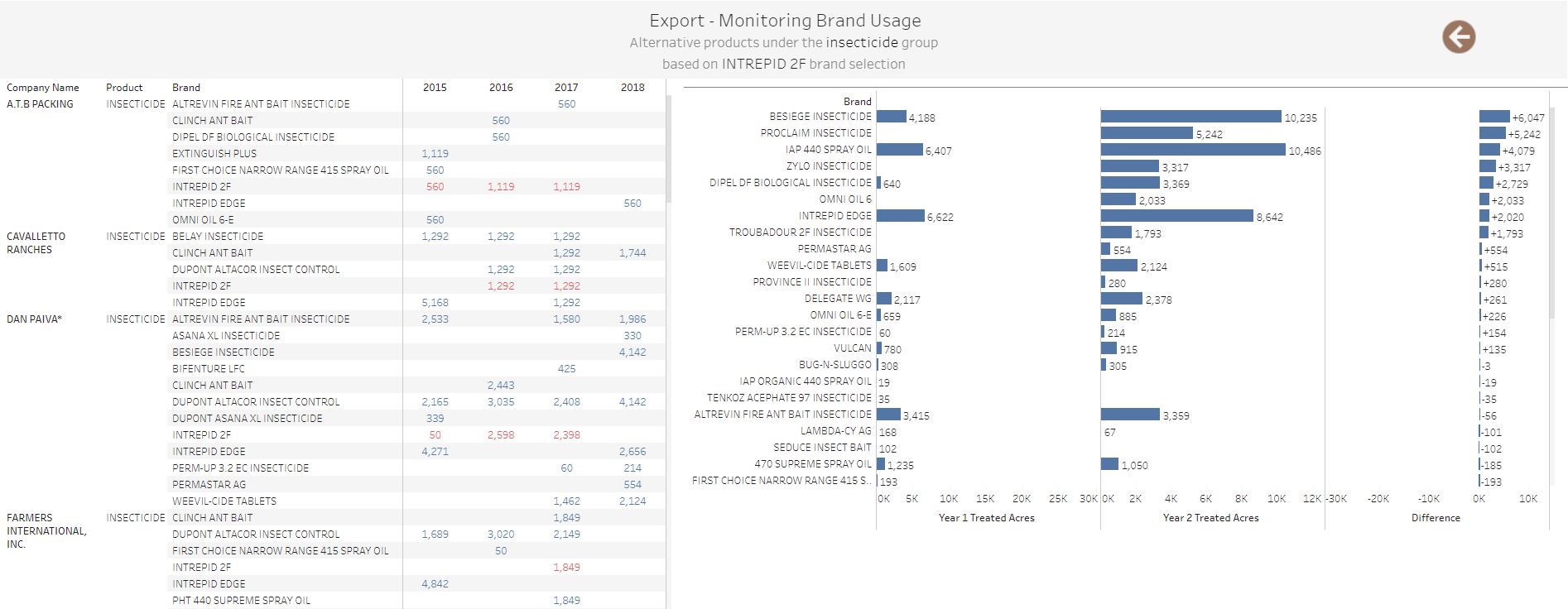The width and height of the screenshot is (1568, 609).
Task: Select the 2017 column header
Action: click(x=566, y=87)
